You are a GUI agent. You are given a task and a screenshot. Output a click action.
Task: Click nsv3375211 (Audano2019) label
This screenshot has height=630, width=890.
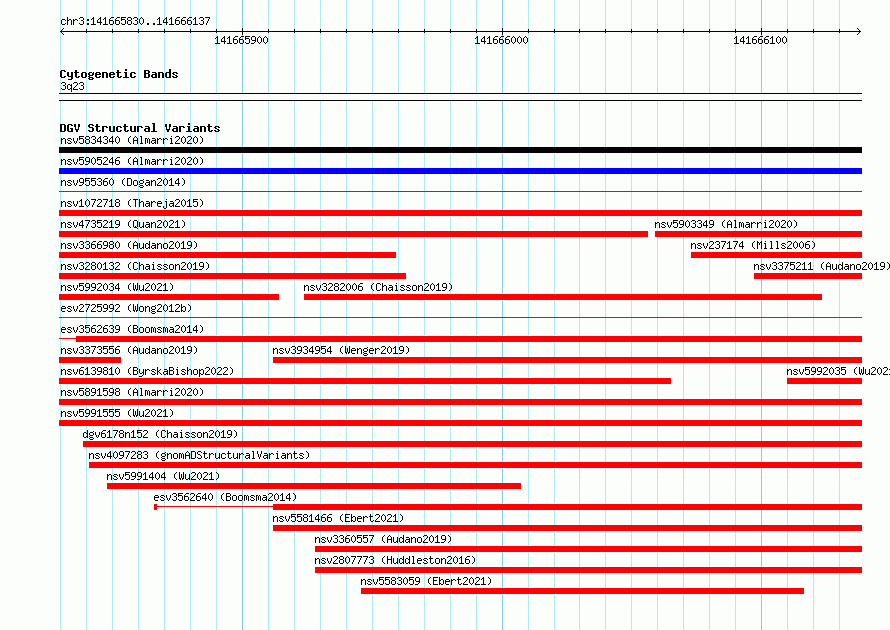[821, 266]
